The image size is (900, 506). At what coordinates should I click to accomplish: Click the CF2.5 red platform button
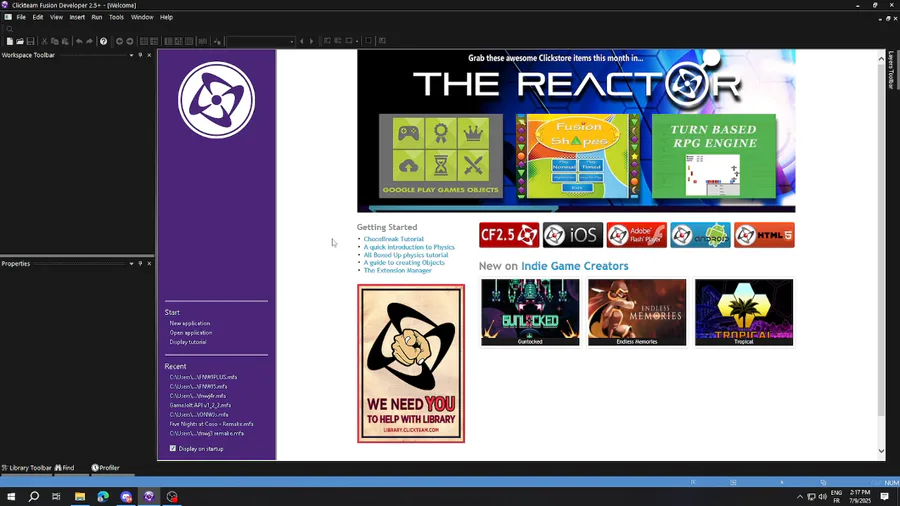(509, 235)
